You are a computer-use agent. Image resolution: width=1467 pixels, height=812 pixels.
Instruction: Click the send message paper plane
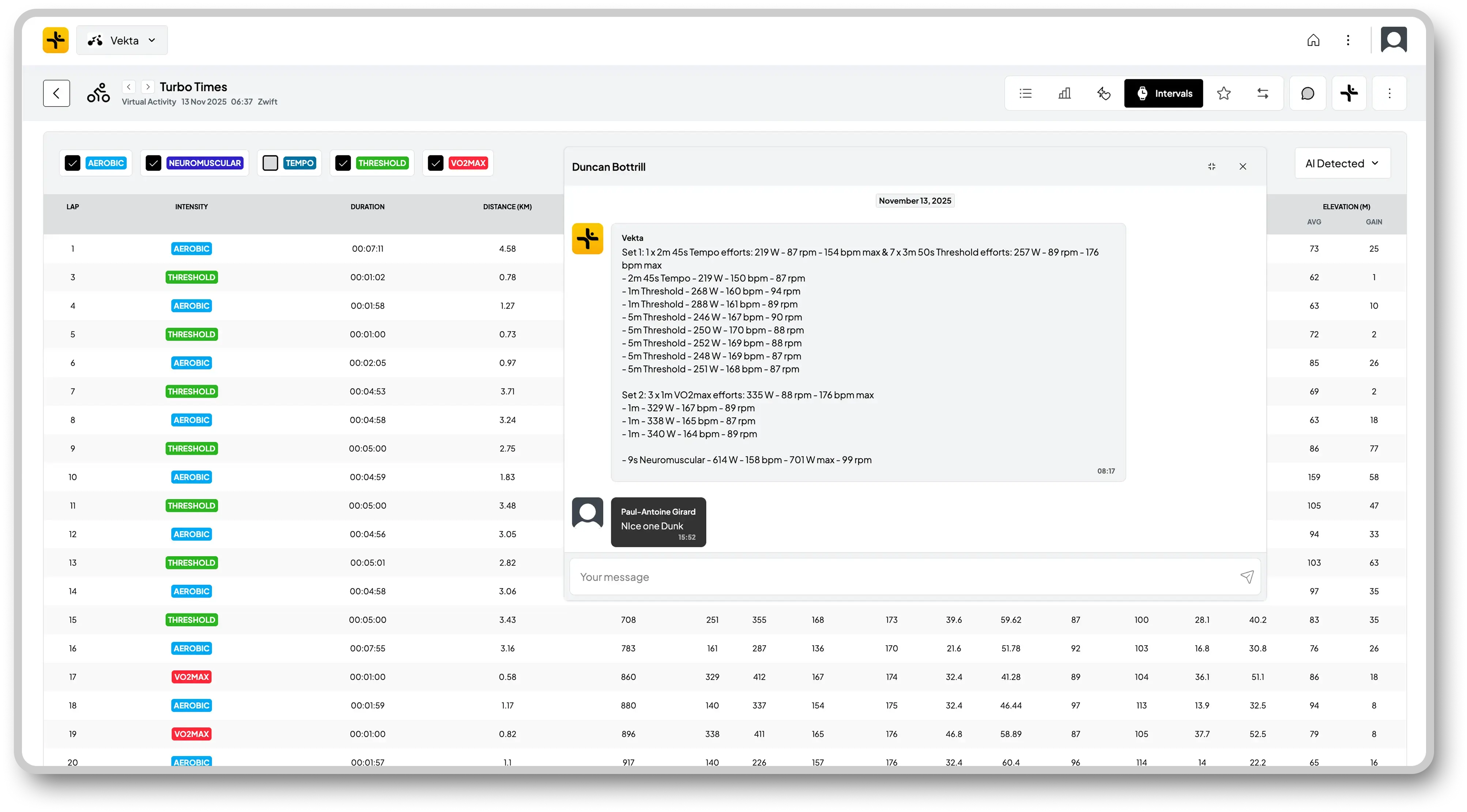pos(1247,577)
